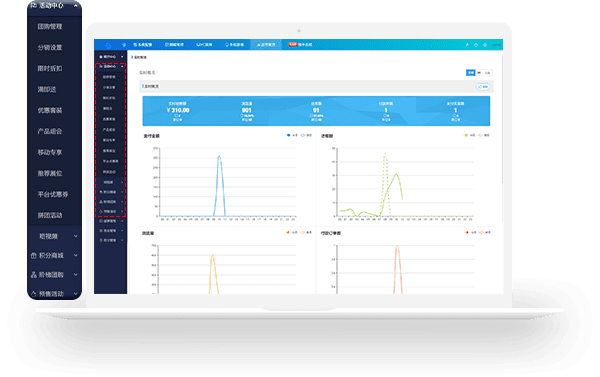Image resolution: width=600 pixels, height=377 pixels.
Task: Click the 积分商城 gift icon
Action: [x=34, y=256]
